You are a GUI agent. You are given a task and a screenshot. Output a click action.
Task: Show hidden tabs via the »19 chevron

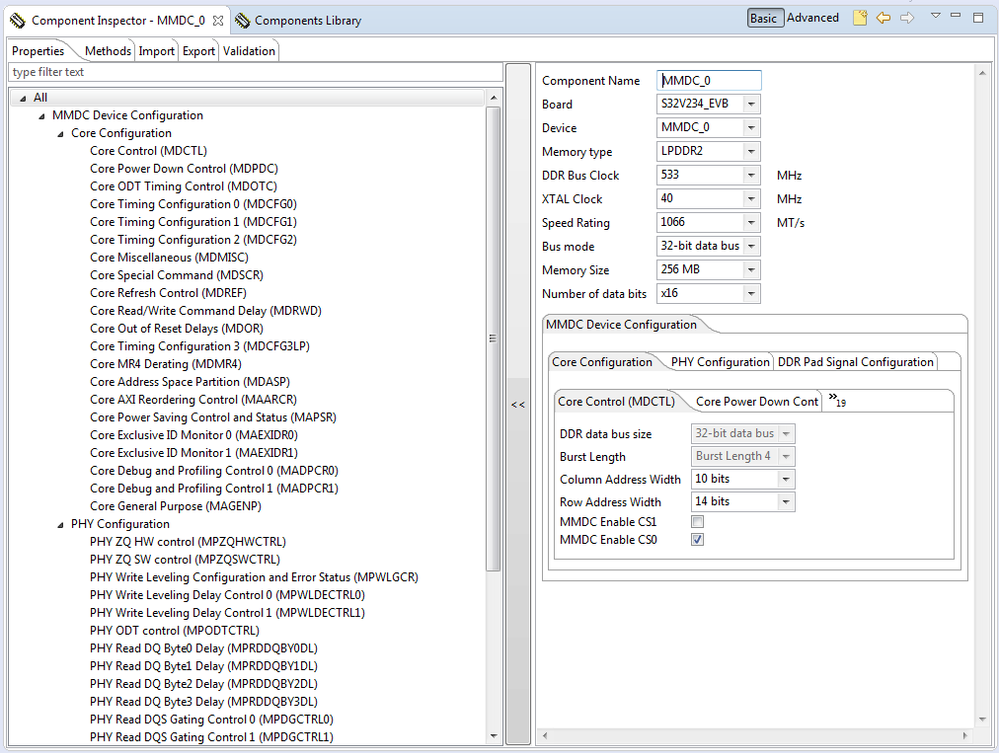837,401
